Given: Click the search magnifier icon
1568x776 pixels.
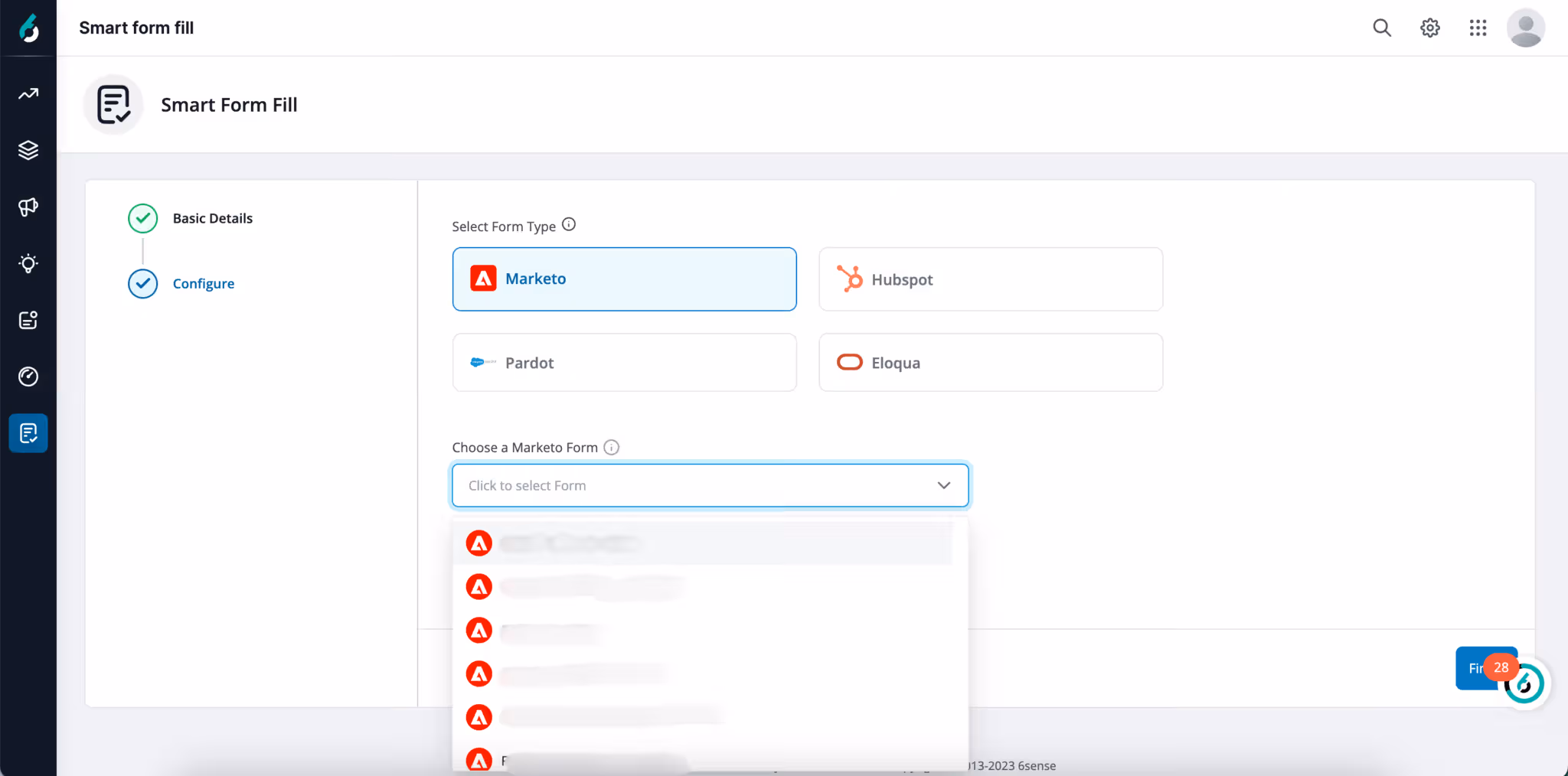Looking at the screenshot, I should (x=1382, y=28).
